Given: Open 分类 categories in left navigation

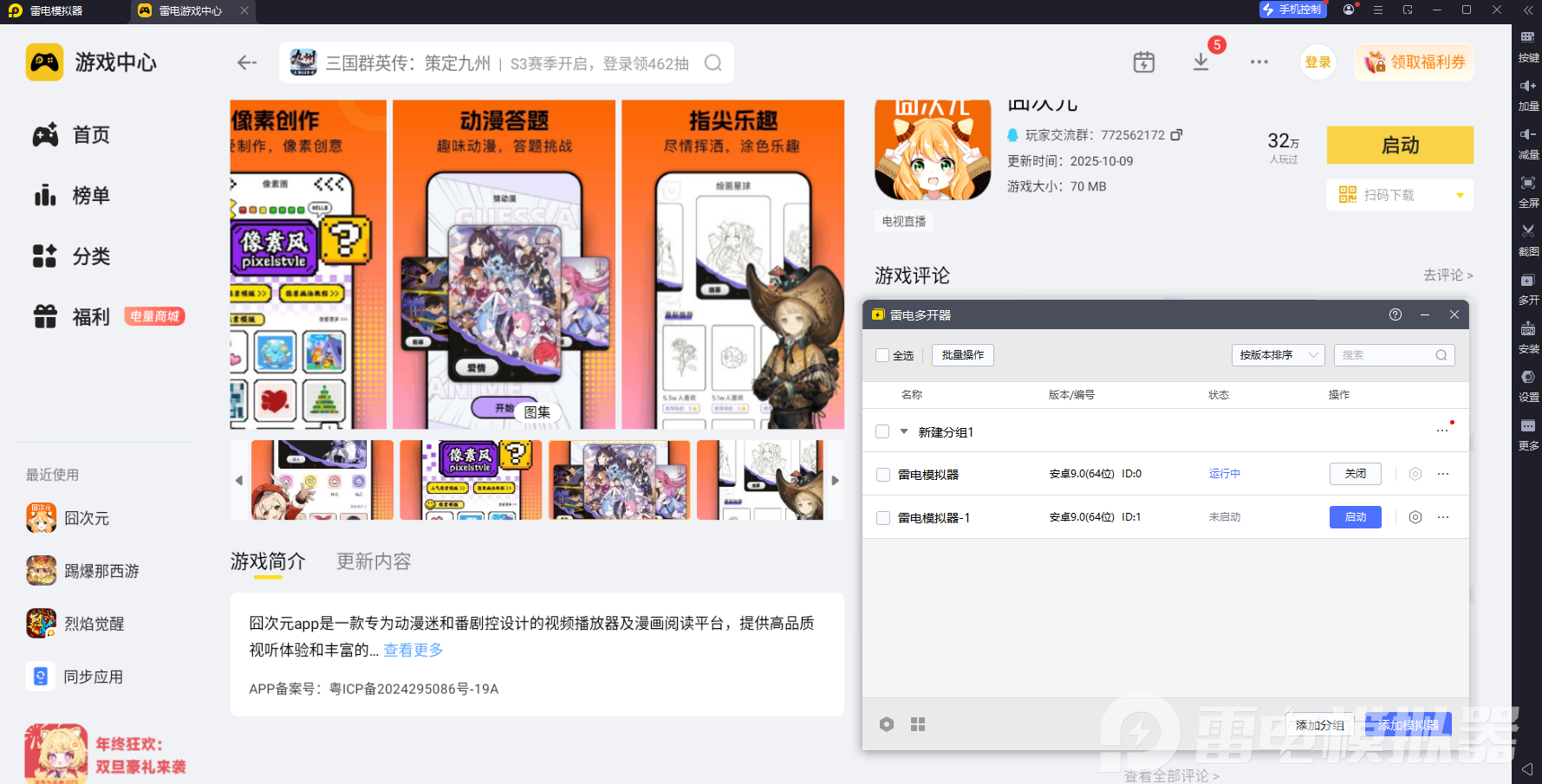Looking at the screenshot, I should click(x=72, y=256).
